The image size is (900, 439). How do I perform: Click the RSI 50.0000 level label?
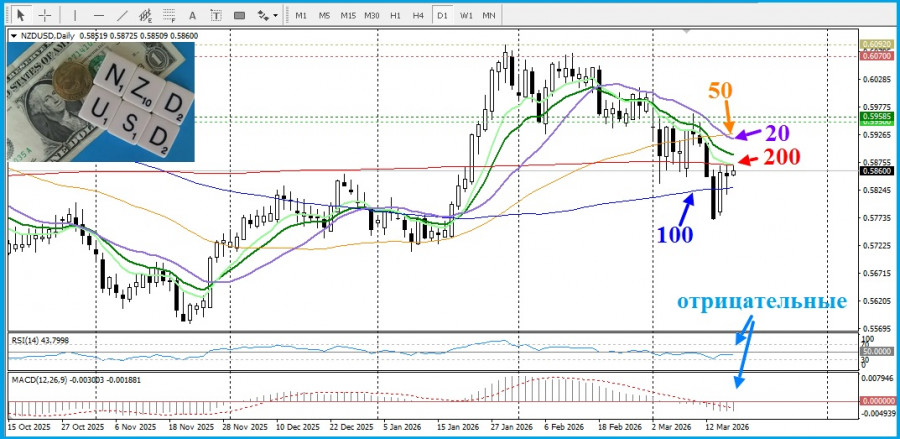pyautogui.click(x=875, y=351)
